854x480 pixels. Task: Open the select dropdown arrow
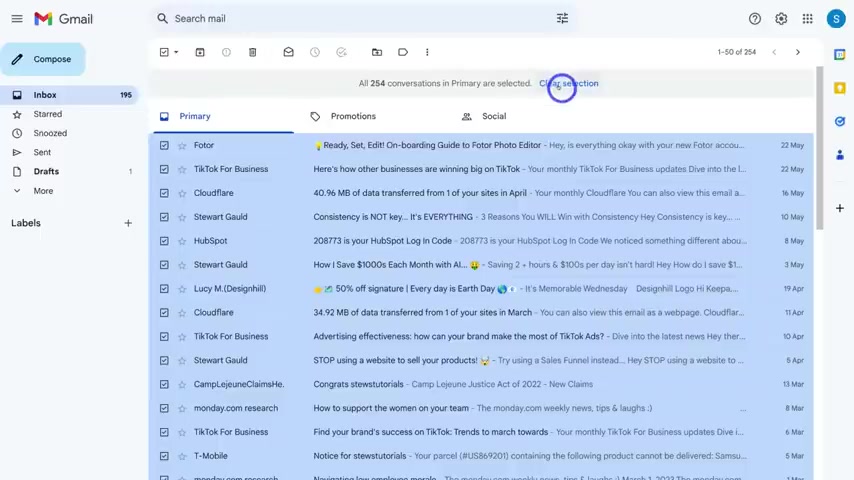click(x=176, y=52)
